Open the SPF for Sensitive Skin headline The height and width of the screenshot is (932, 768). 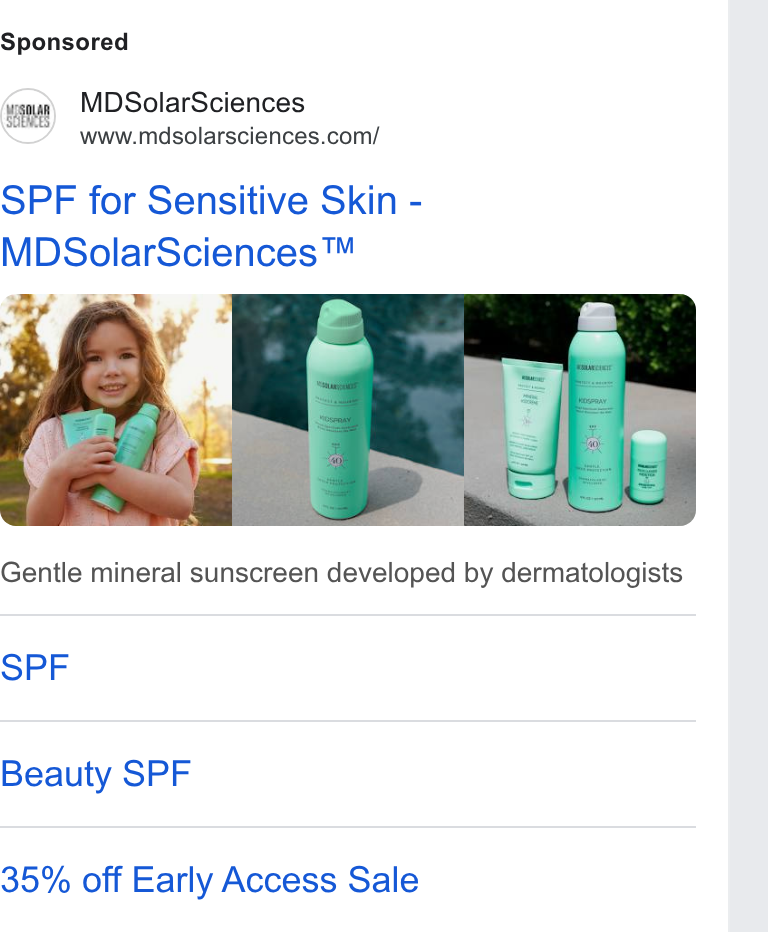(x=211, y=200)
